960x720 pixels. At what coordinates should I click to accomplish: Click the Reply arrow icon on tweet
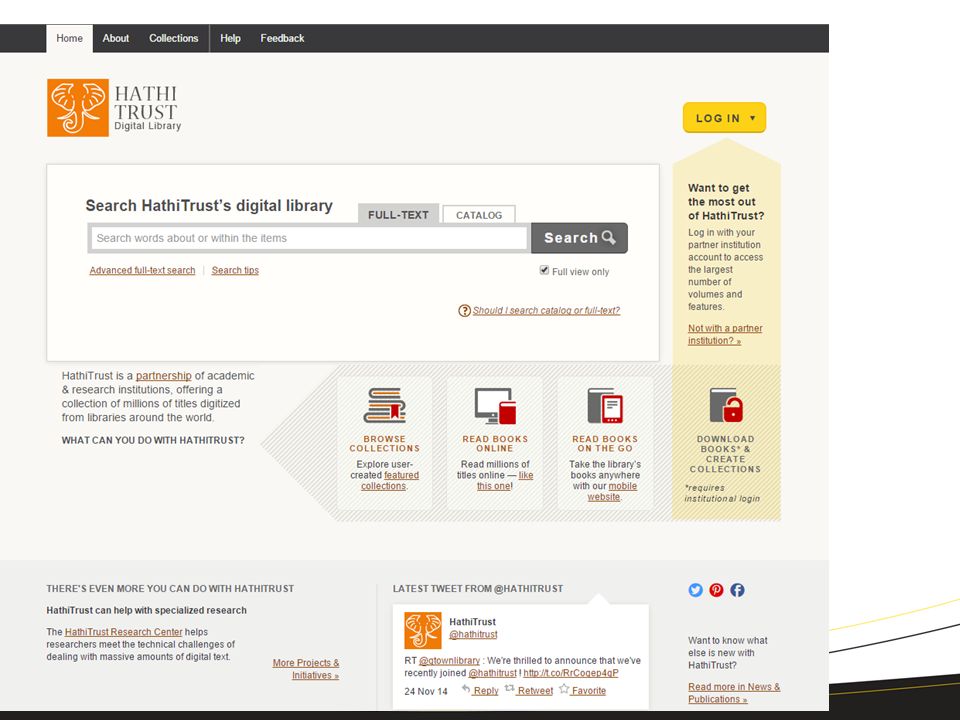466,689
